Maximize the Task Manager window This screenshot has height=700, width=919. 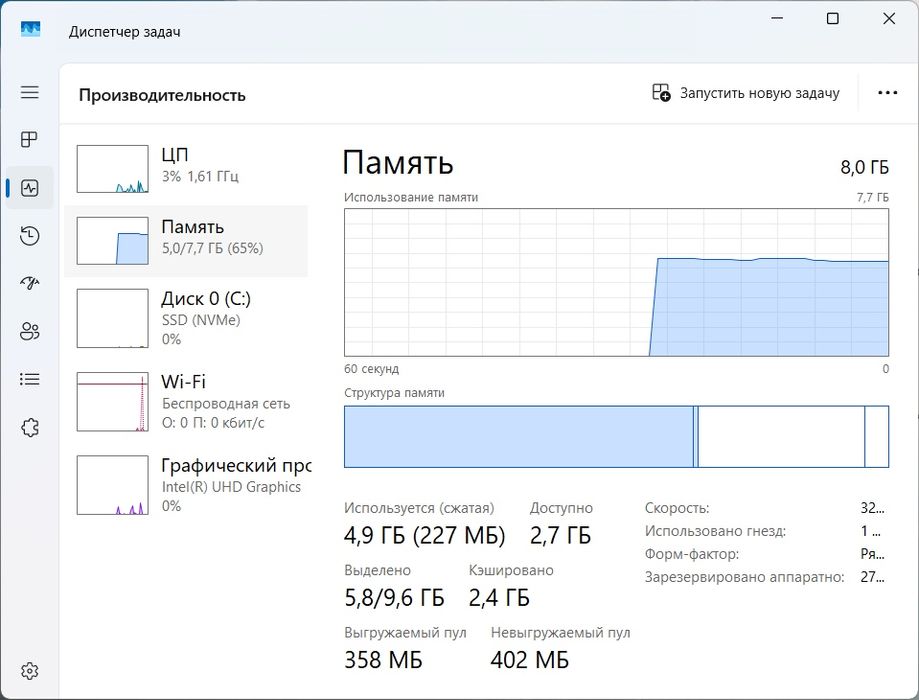click(832, 18)
